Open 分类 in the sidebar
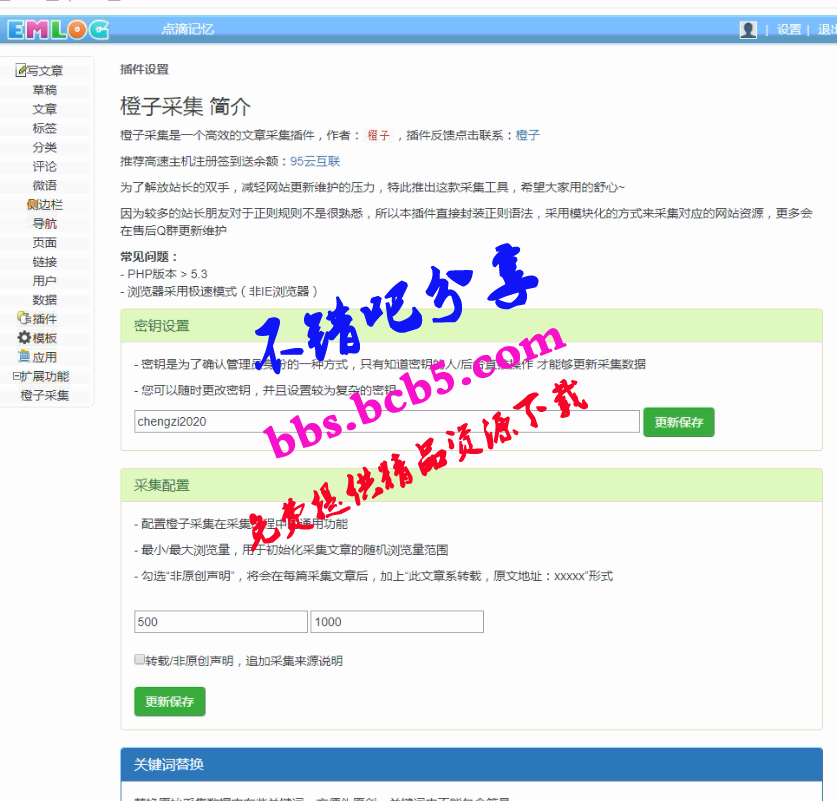This screenshot has height=801, width=837. [45, 147]
